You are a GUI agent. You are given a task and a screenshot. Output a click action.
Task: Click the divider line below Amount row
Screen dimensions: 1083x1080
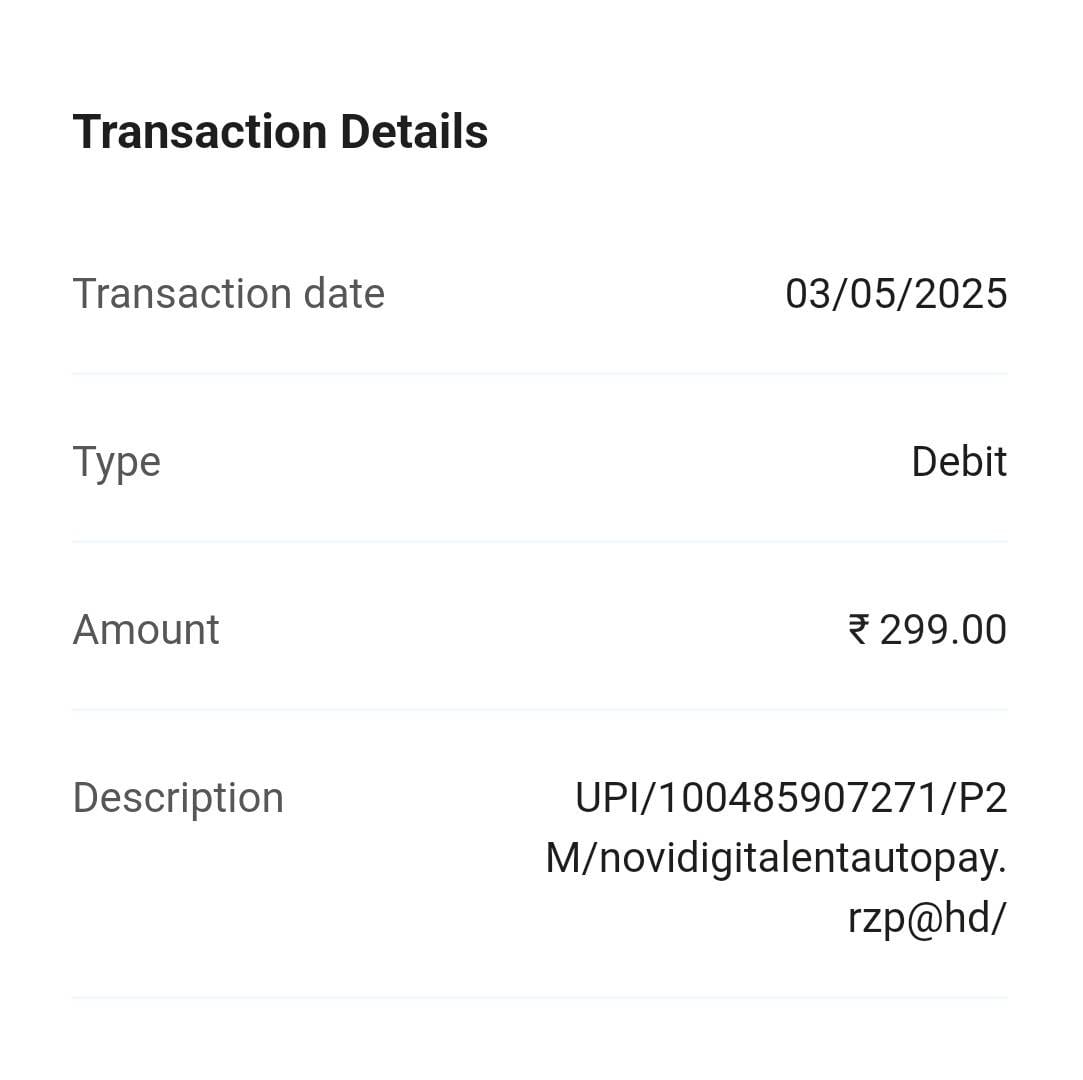tap(540, 710)
